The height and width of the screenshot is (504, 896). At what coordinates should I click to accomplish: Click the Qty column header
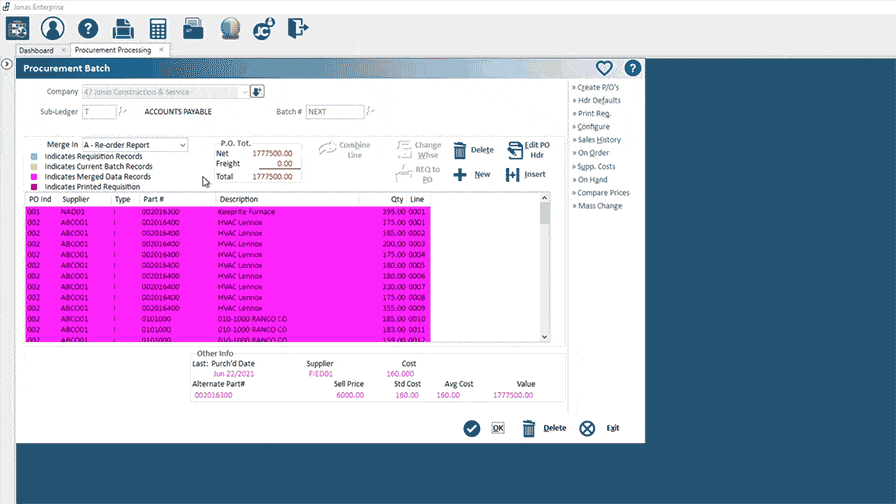point(397,199)
